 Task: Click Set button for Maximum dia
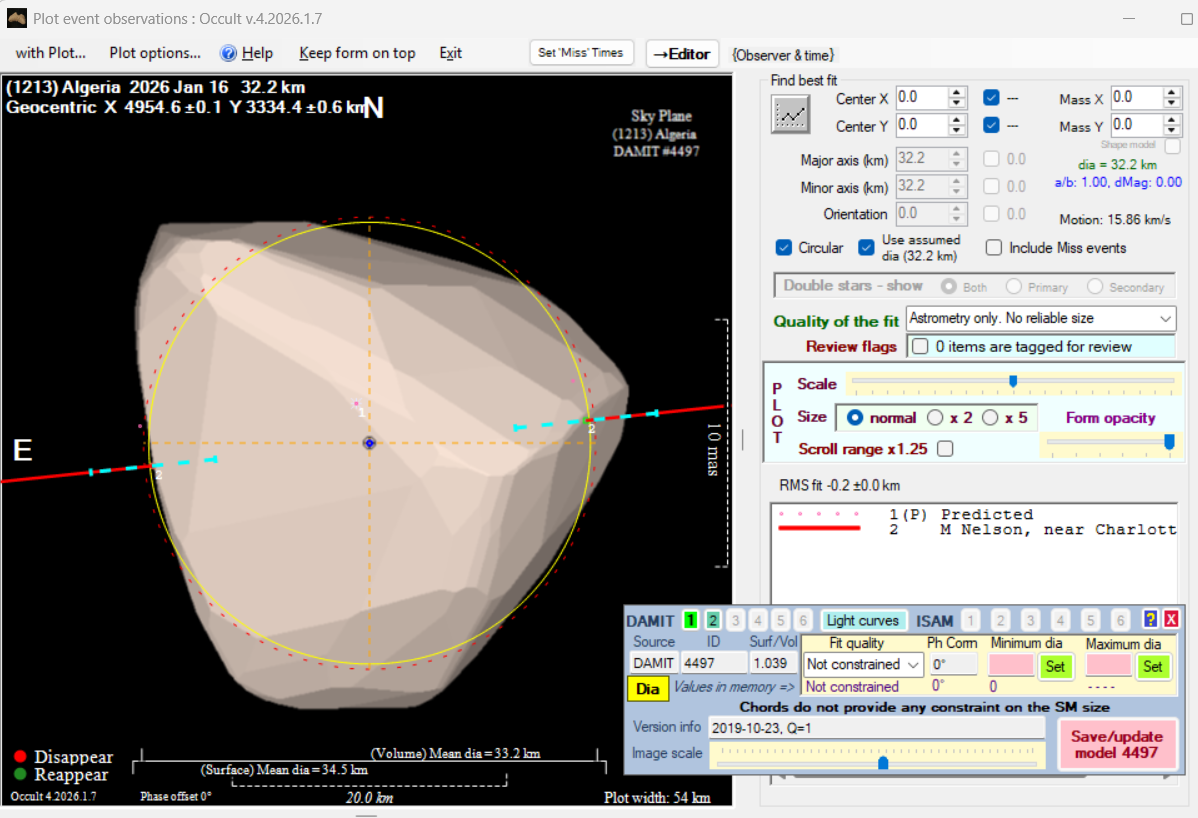[1152, 666]
